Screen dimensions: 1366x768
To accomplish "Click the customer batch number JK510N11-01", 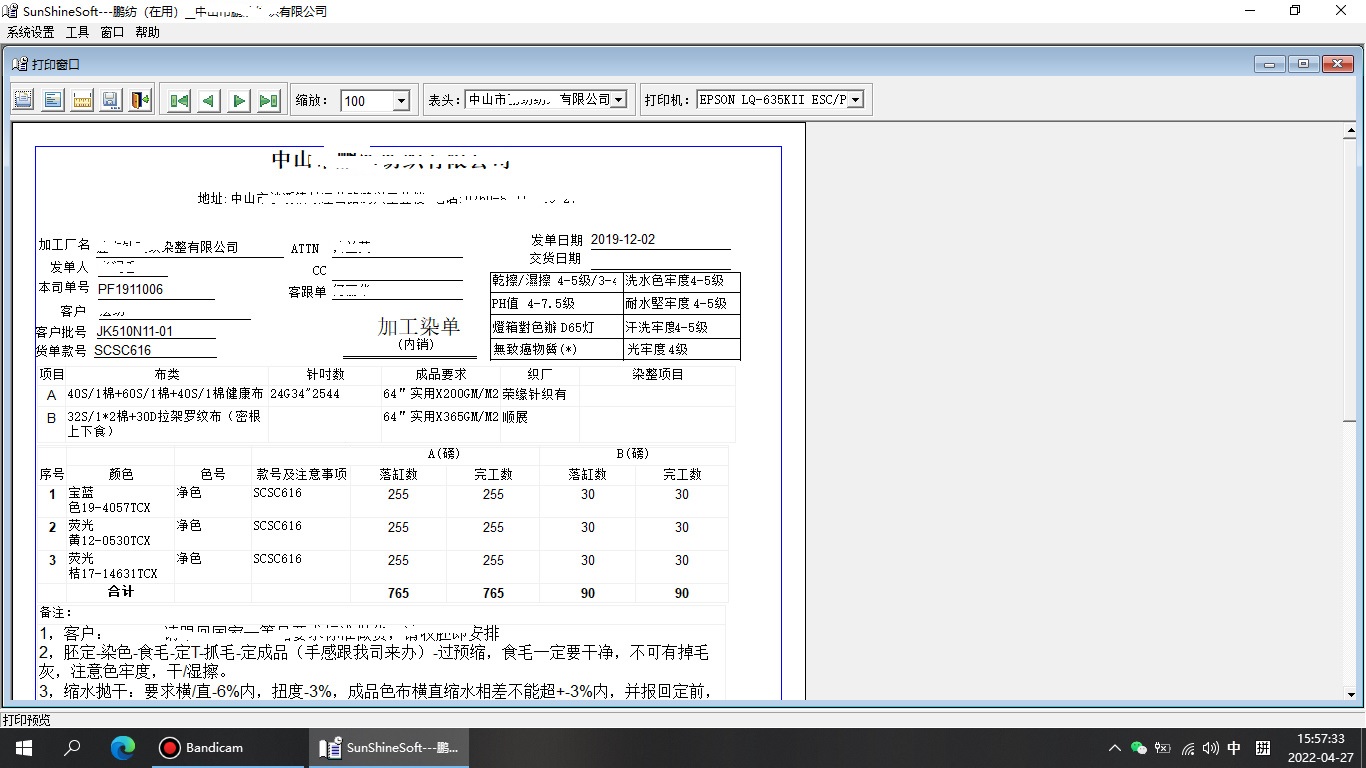I will point(135,331).
